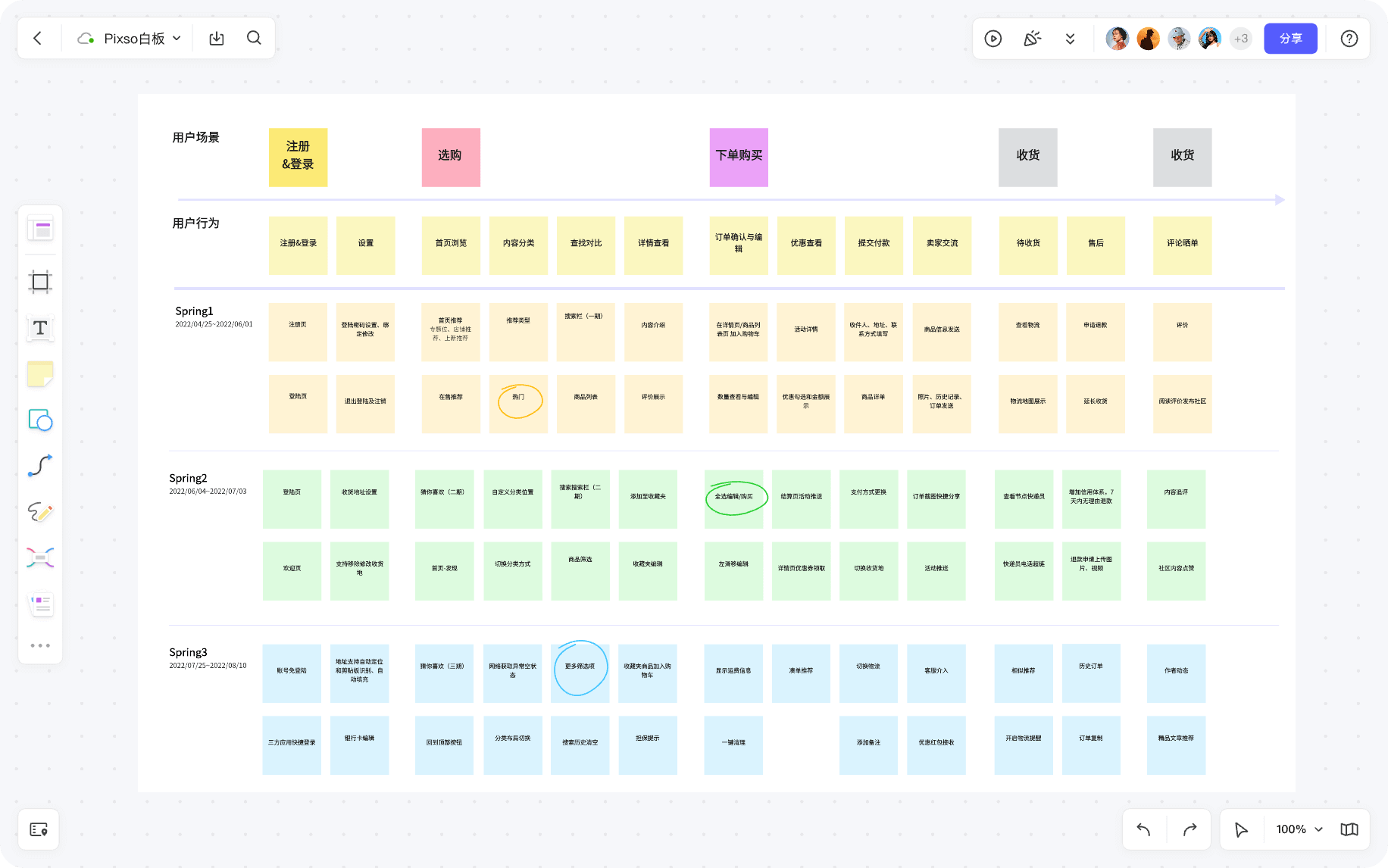Screen dimensions: 1388x868
Task: Open the help question mark icon
Action: tap(1349, 39)
